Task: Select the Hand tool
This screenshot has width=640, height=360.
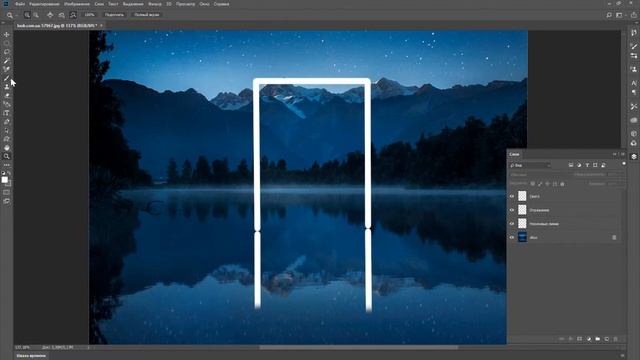Action: [7, 148]
